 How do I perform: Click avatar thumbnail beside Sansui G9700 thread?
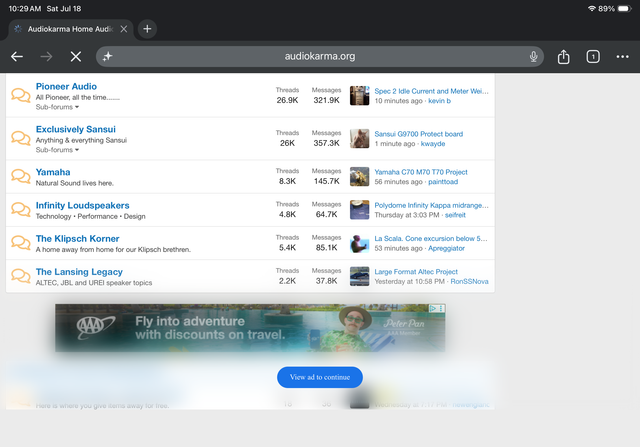pyautogui.click(x=359, y=138)
